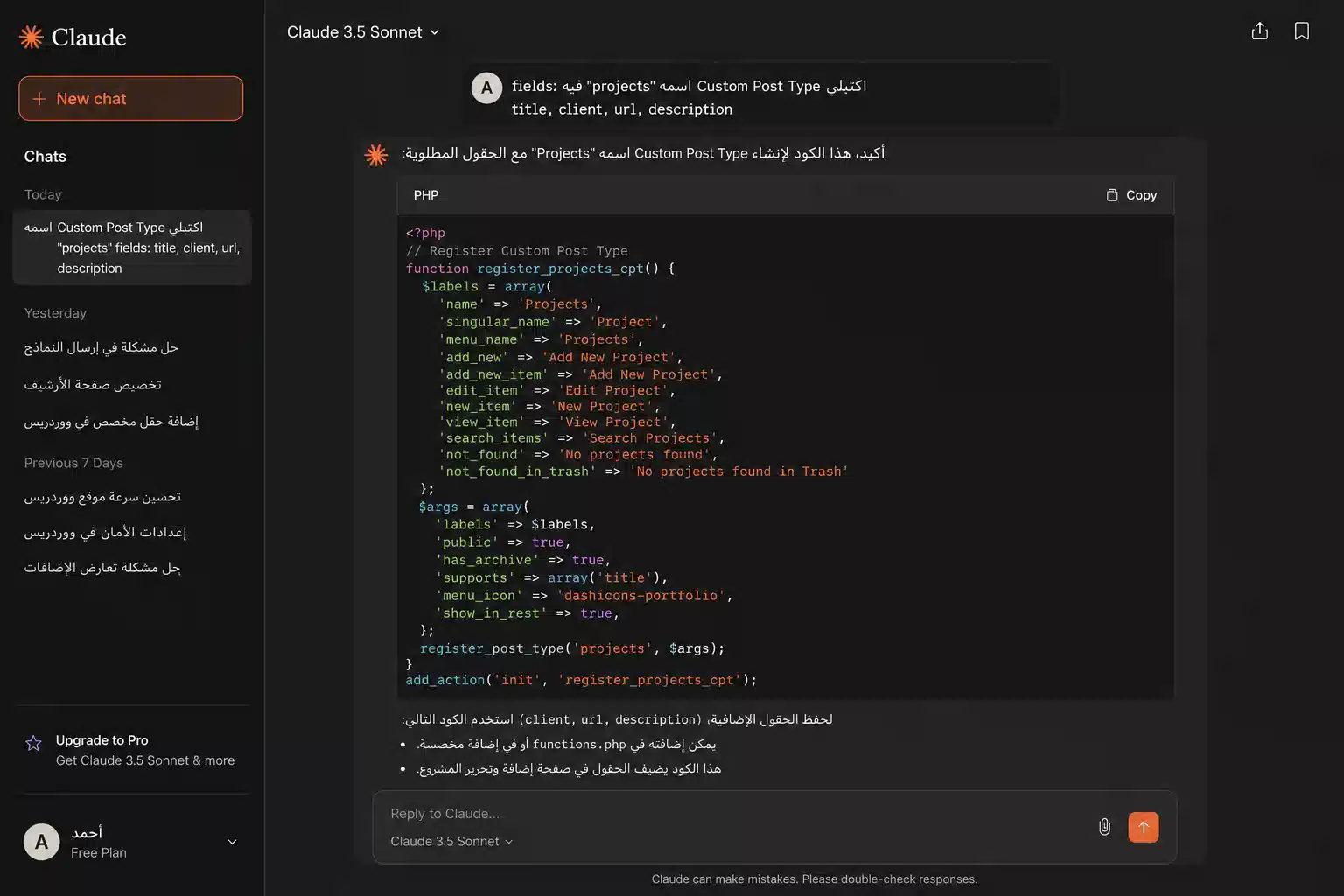This screenshot has width=1344, height=896.
Task: Click the 'has_archive' => true code line
Action: click(522, 561)
